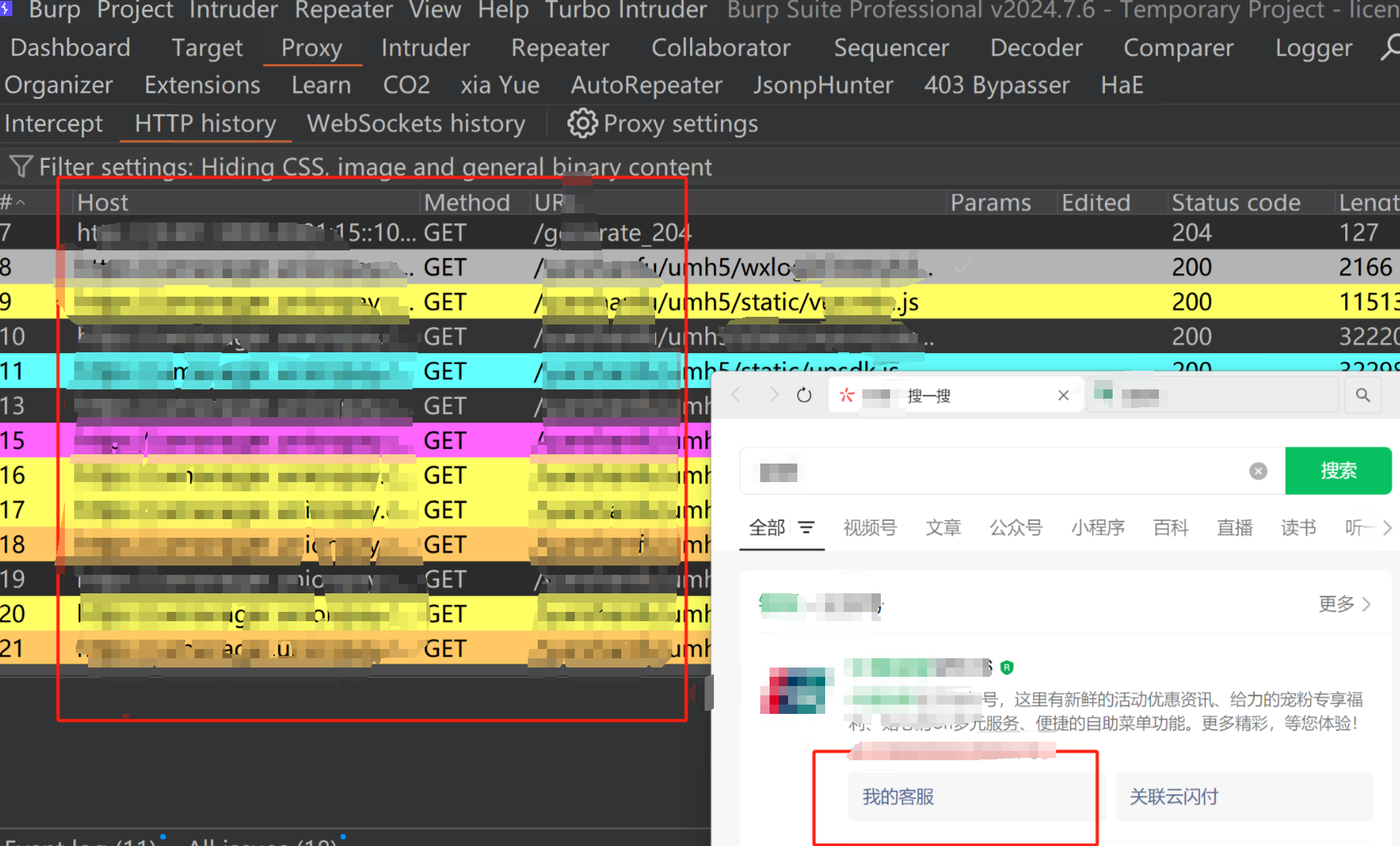Open the Collaborator tab
This screenshot has width=1400, height=846.
tap(721, 48)
